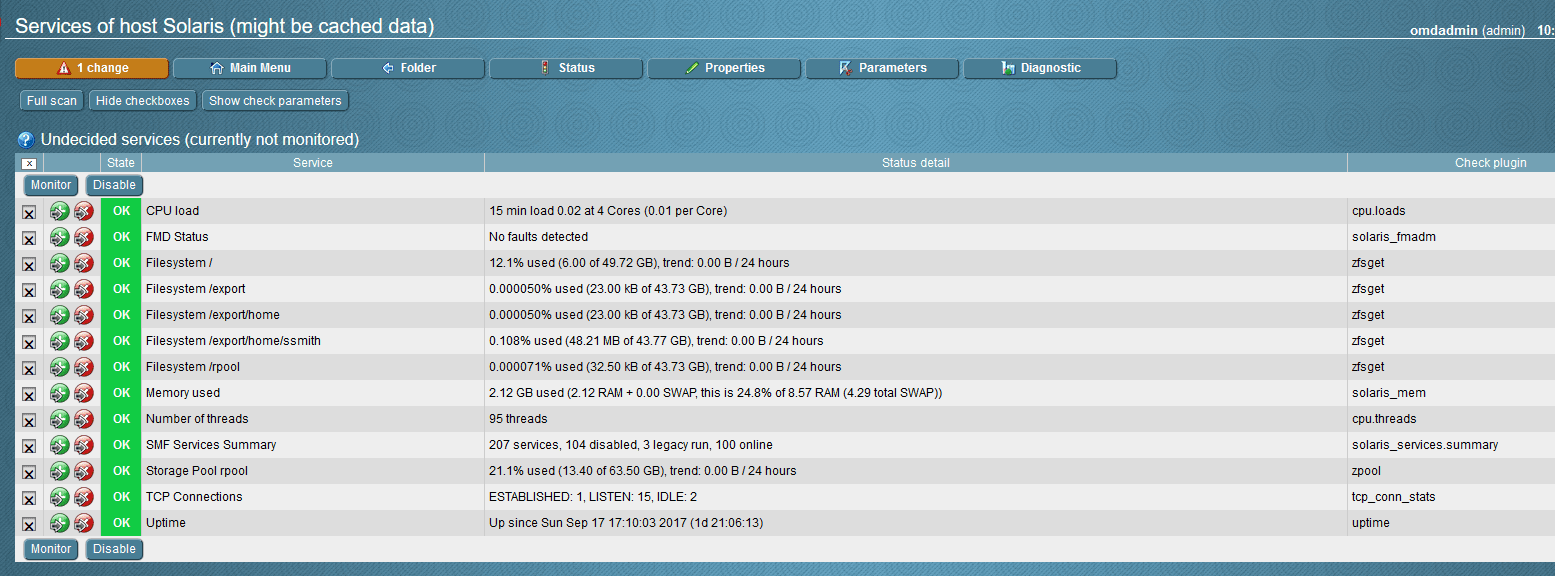Toggle checkbox for Filesystem / row
The image size is (1555, 576).
tap(29, 265)
